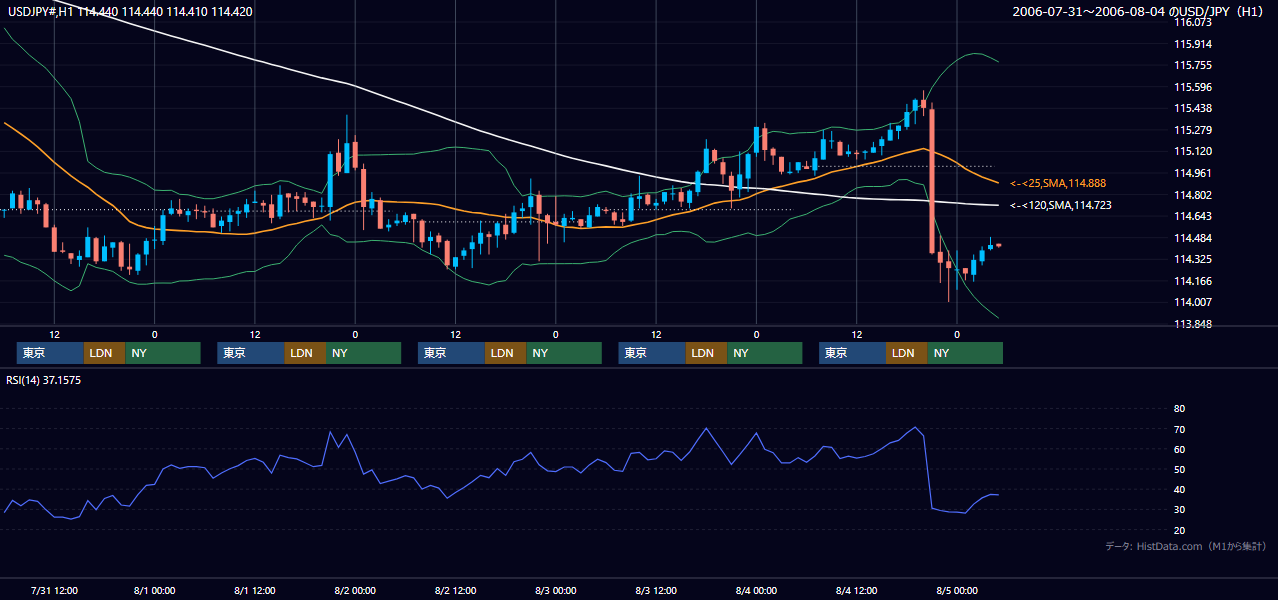Click the 114.166 price axis label

(x=1194, y=281)
